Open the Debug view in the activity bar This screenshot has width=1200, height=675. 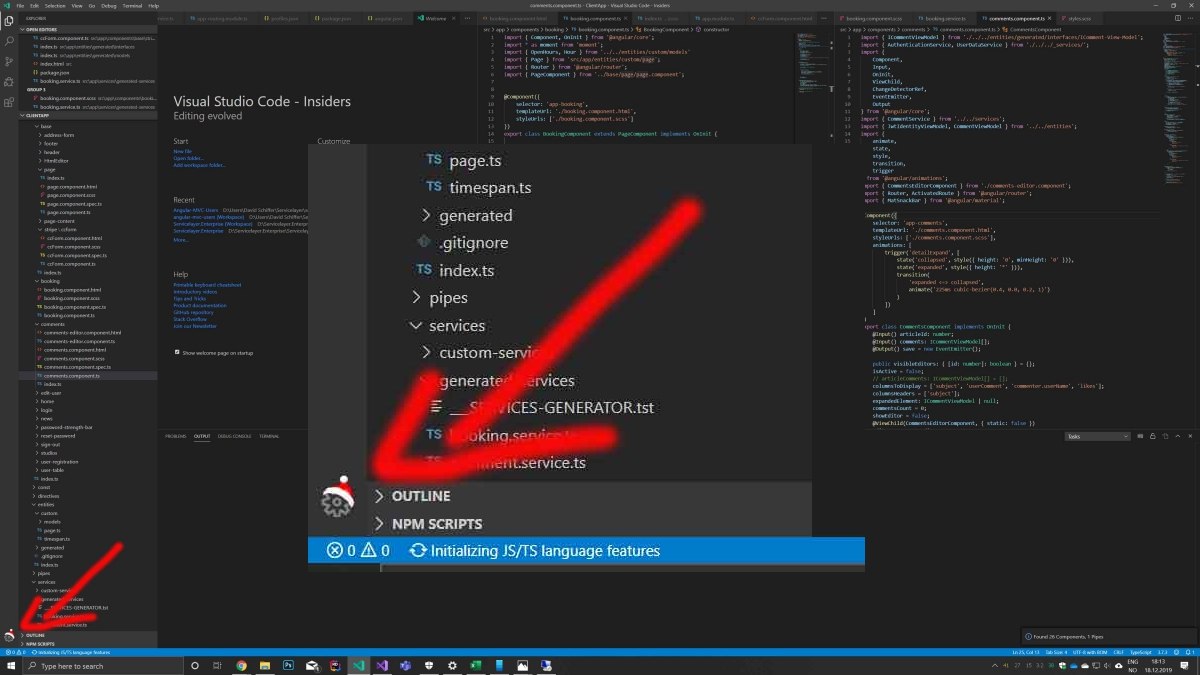click(9, 81)
